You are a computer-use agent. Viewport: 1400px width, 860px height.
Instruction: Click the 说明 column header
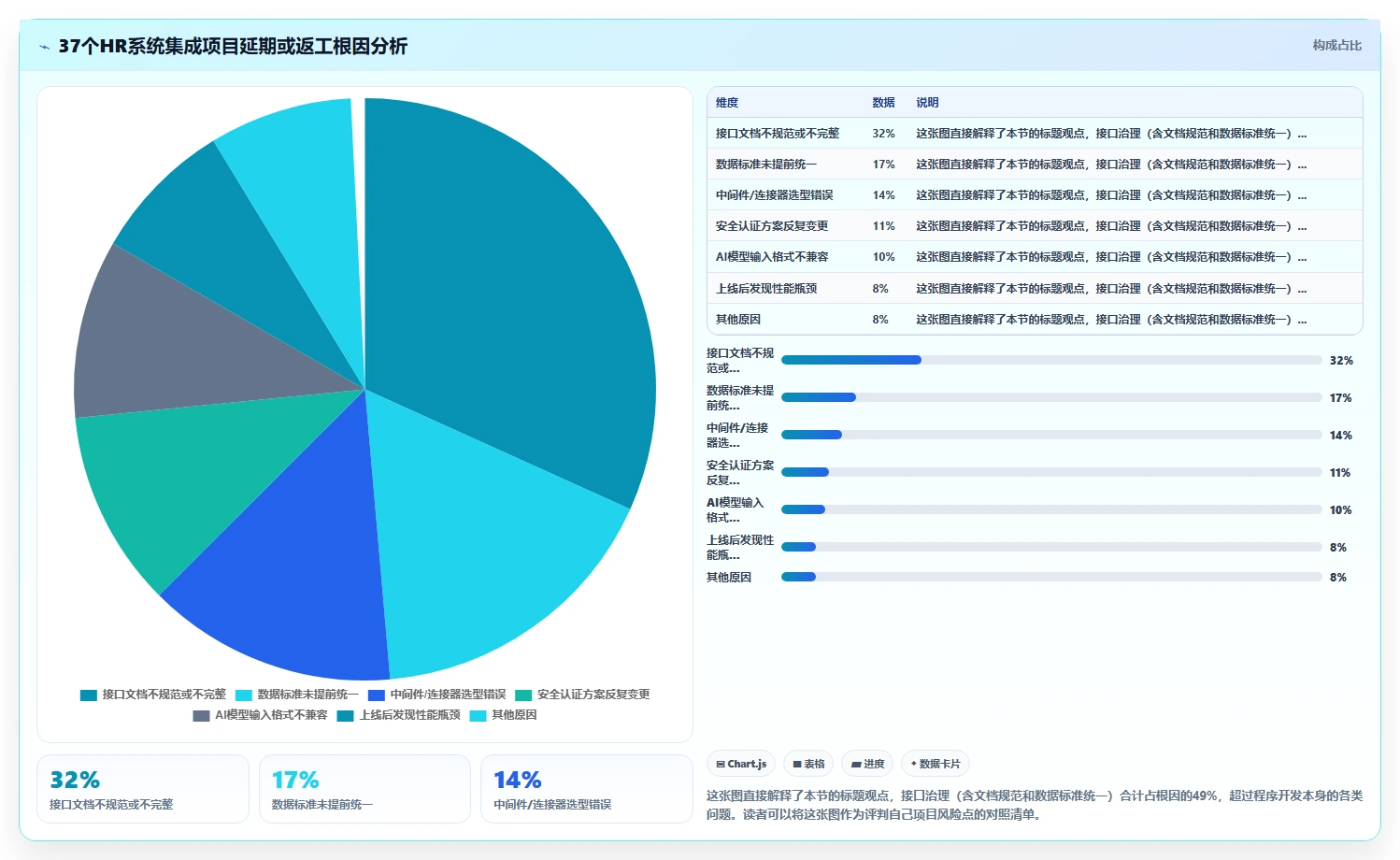(927, 103)
